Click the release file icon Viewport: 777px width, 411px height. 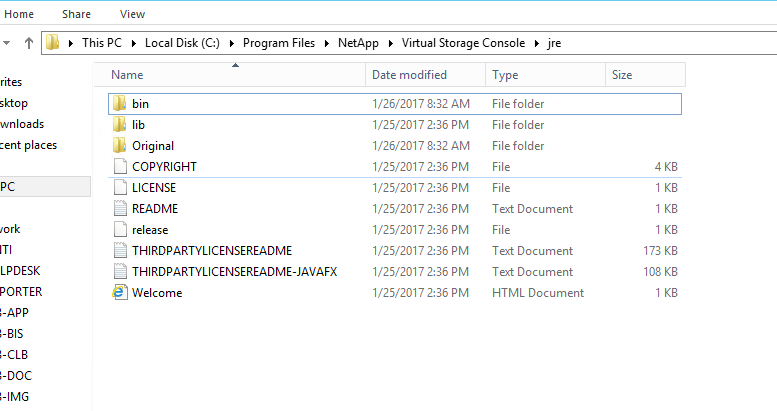[x=119, y=230]
